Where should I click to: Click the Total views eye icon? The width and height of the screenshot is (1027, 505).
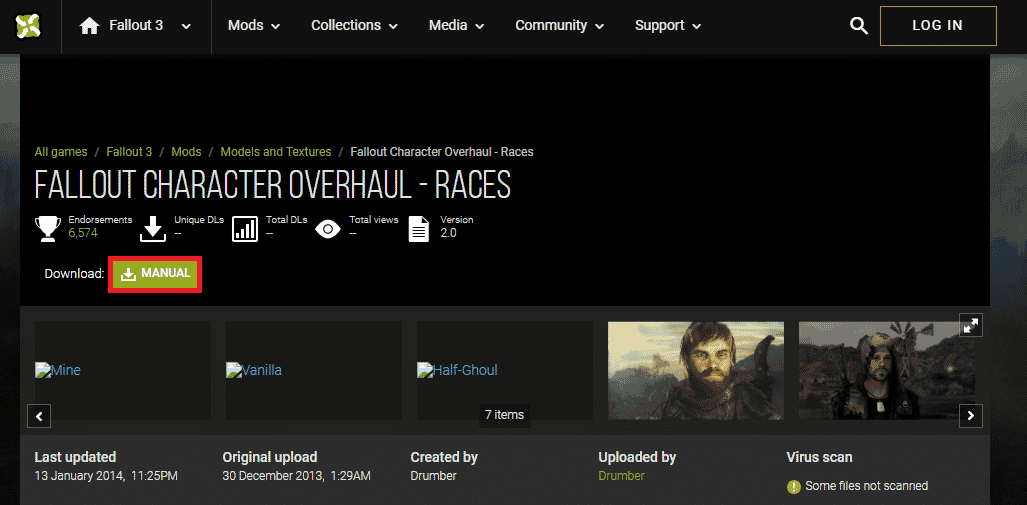(x=328, y=229)
